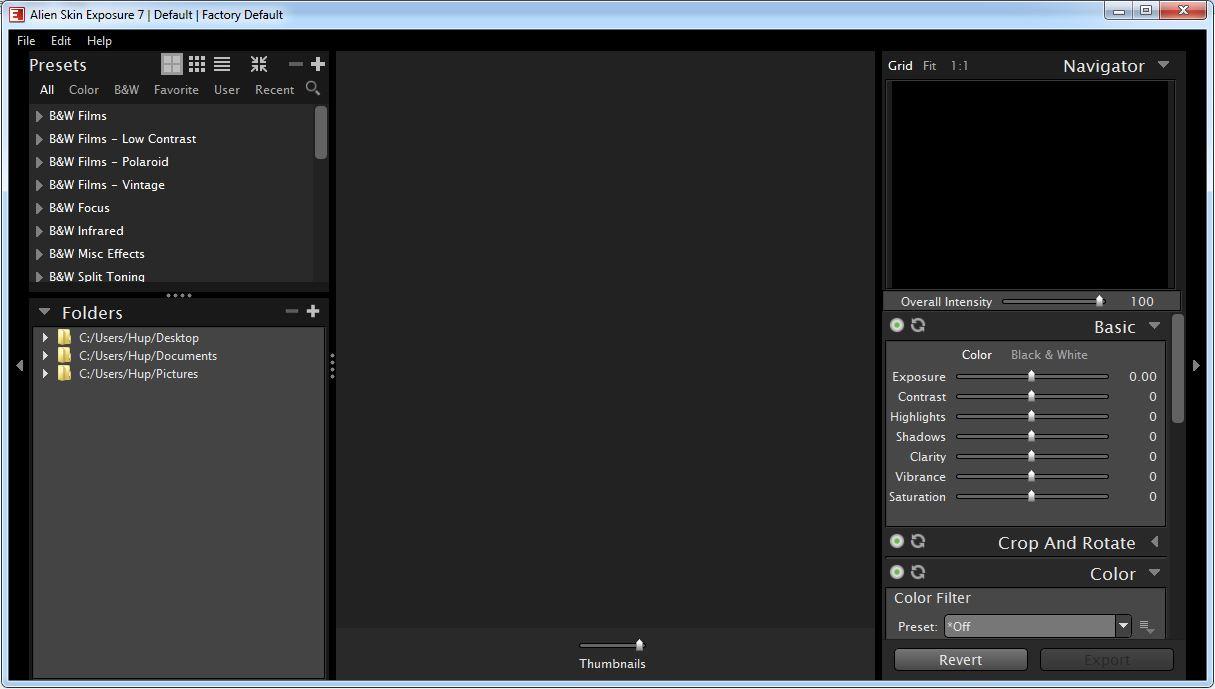Show All presets tab
Image resolution: width=1215 pixels, height=689 pixels.
pyautogui.click(x=47, y=90)
